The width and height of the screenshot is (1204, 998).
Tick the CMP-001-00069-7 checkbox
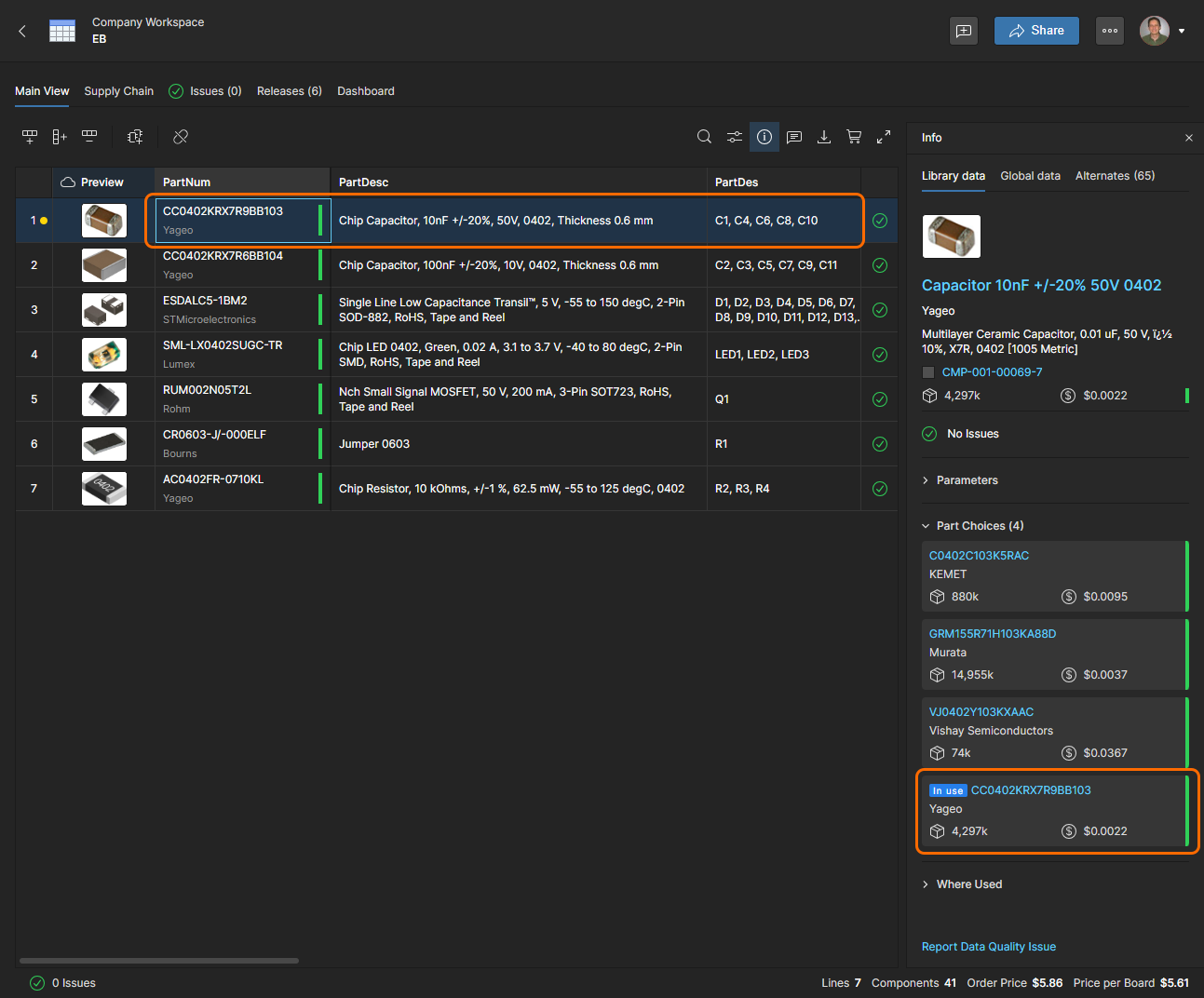[x=928, y=372]
